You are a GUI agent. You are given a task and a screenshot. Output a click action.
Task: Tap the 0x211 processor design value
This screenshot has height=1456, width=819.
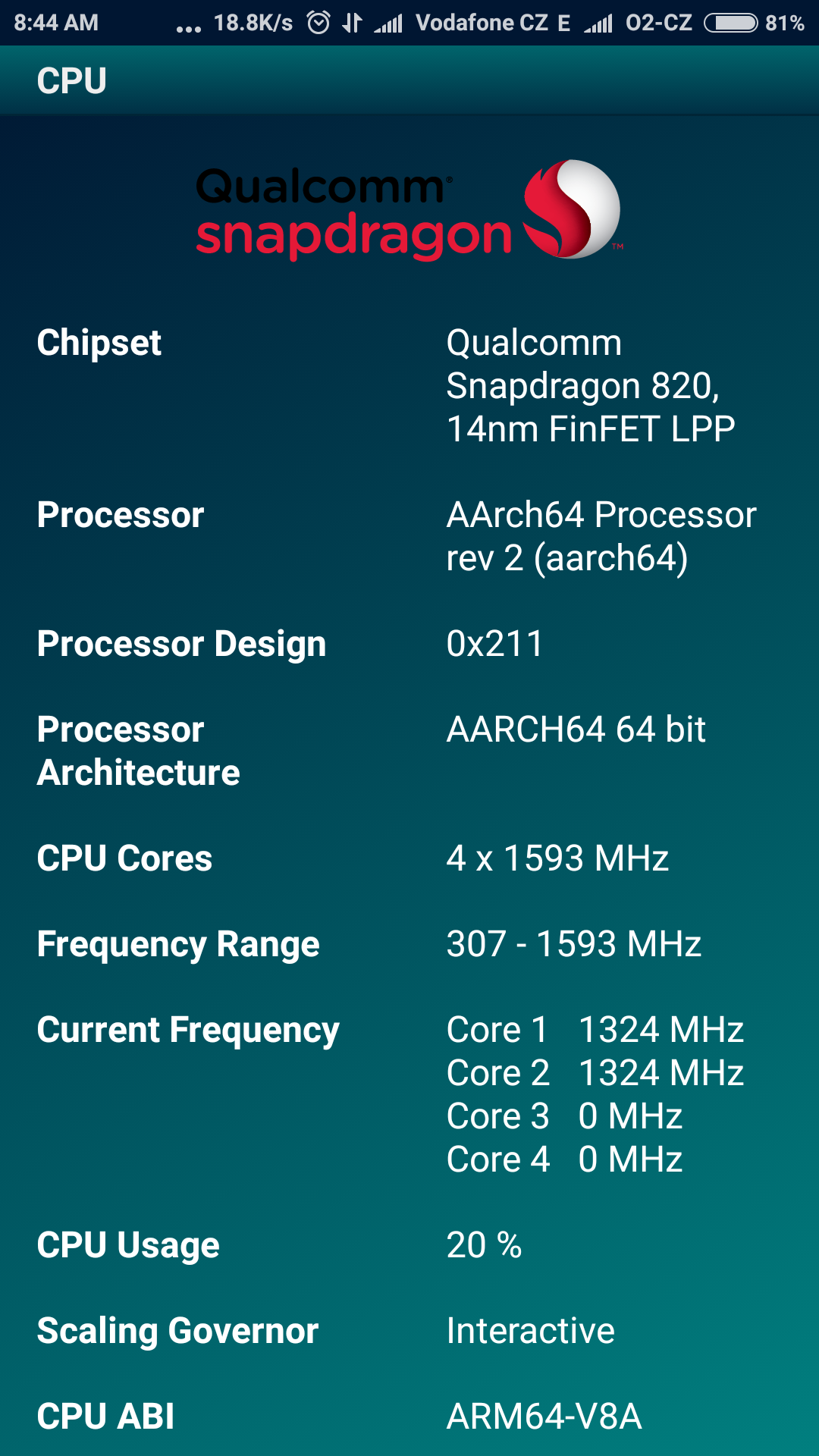coord(494,644)
